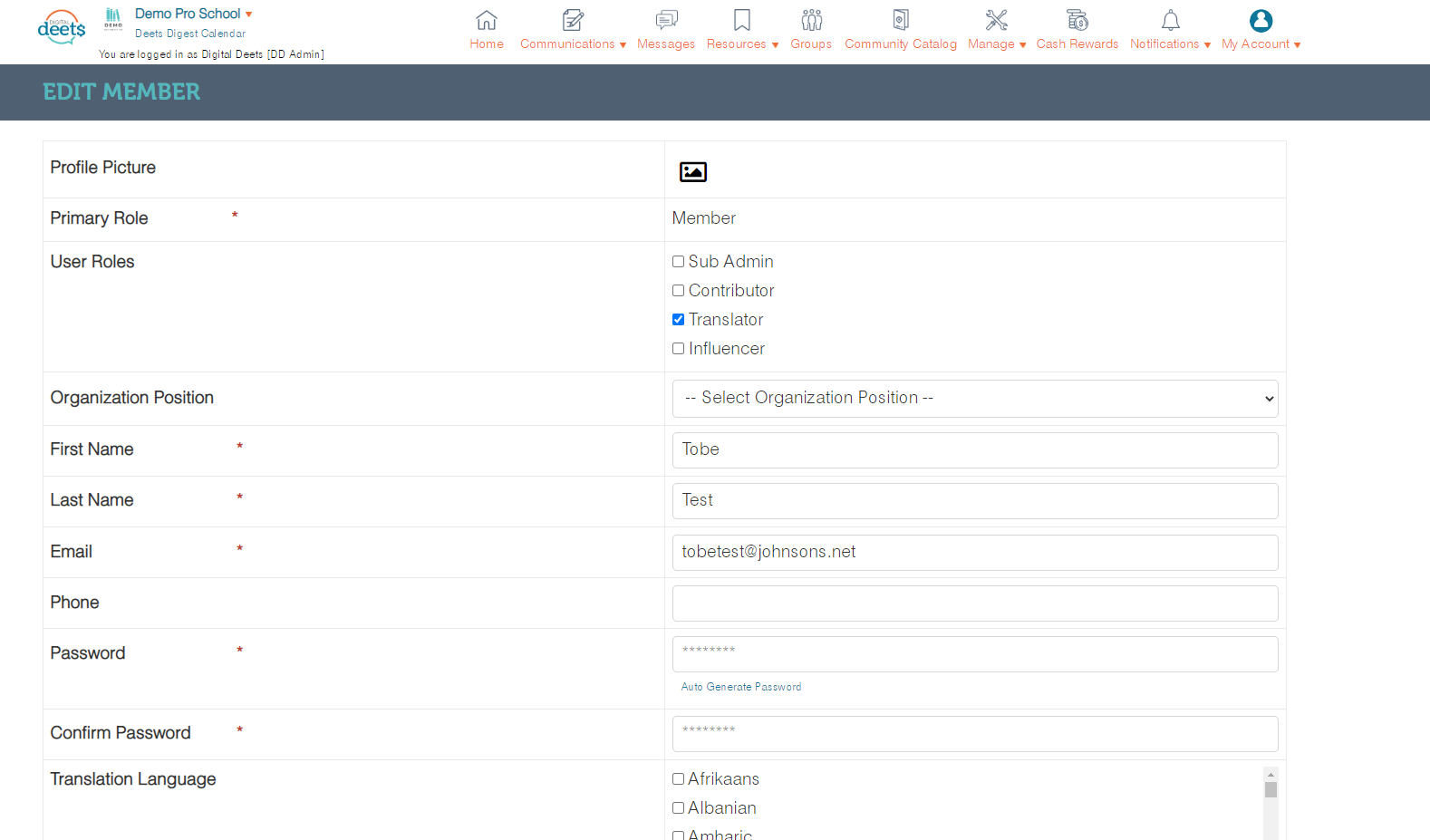Open the Groups menu label
The image size is (1430, 840).
(811, 44)
